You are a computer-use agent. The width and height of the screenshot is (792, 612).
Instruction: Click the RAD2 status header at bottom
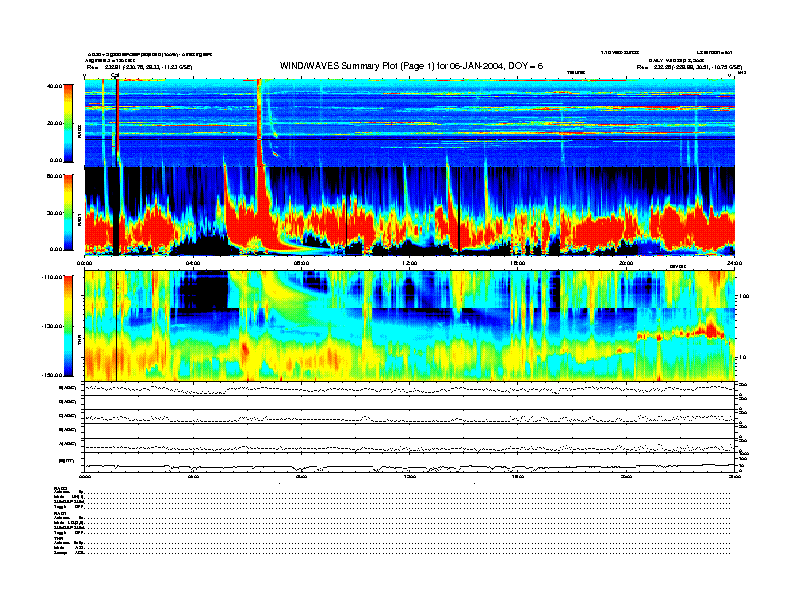[61, 488]
